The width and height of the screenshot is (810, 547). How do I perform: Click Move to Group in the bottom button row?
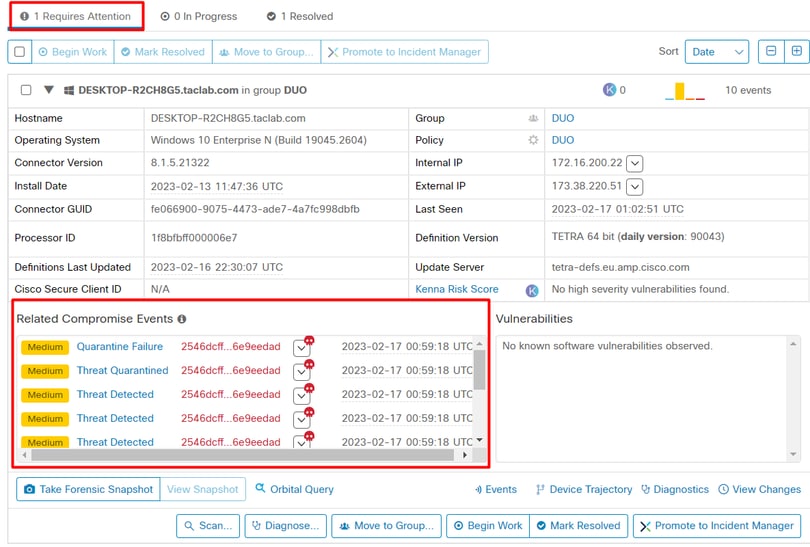tap(386, 526)
